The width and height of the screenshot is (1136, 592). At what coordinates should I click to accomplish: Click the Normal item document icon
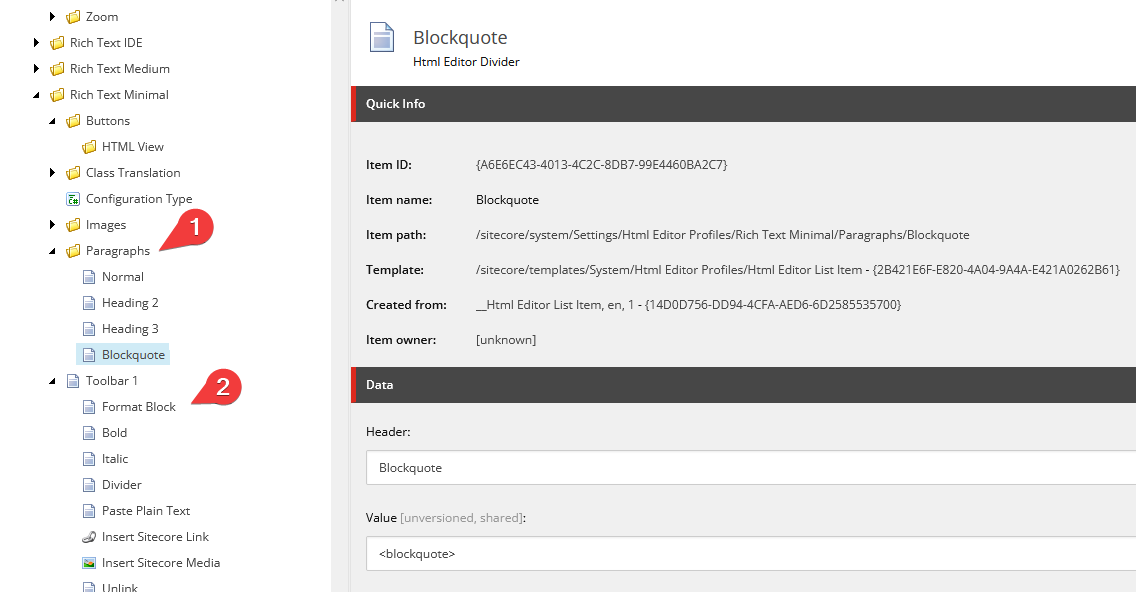[89, 277]
